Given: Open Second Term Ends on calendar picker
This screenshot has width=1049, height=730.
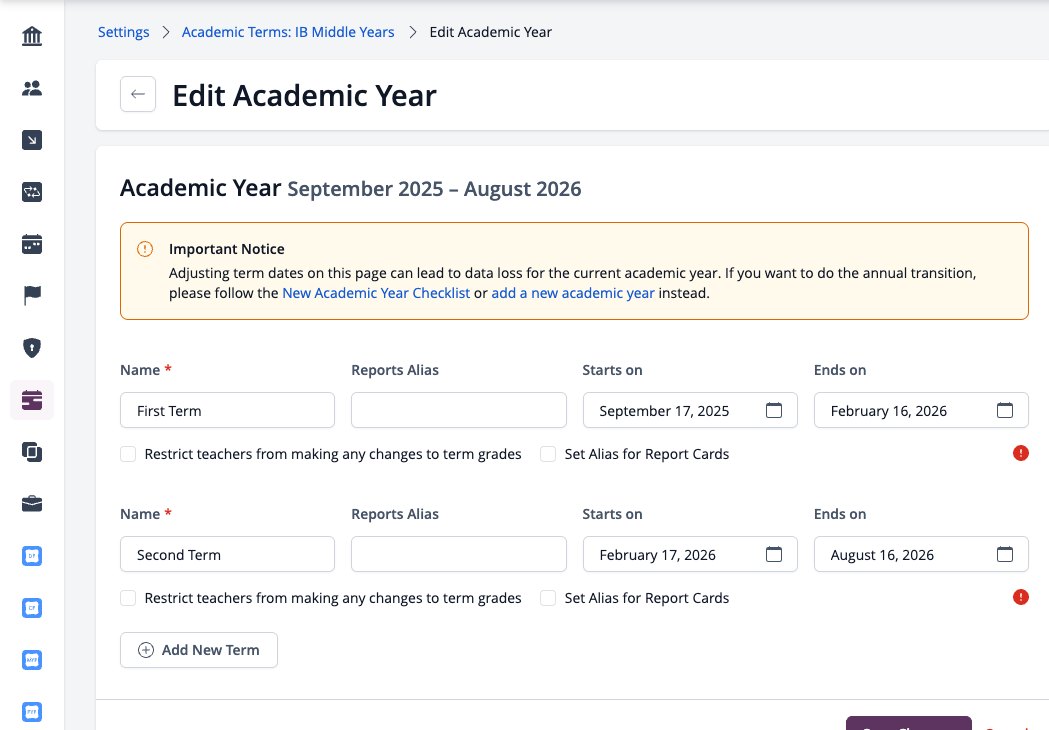Looking at the screenshot, I should click(x=1004, y=554).
